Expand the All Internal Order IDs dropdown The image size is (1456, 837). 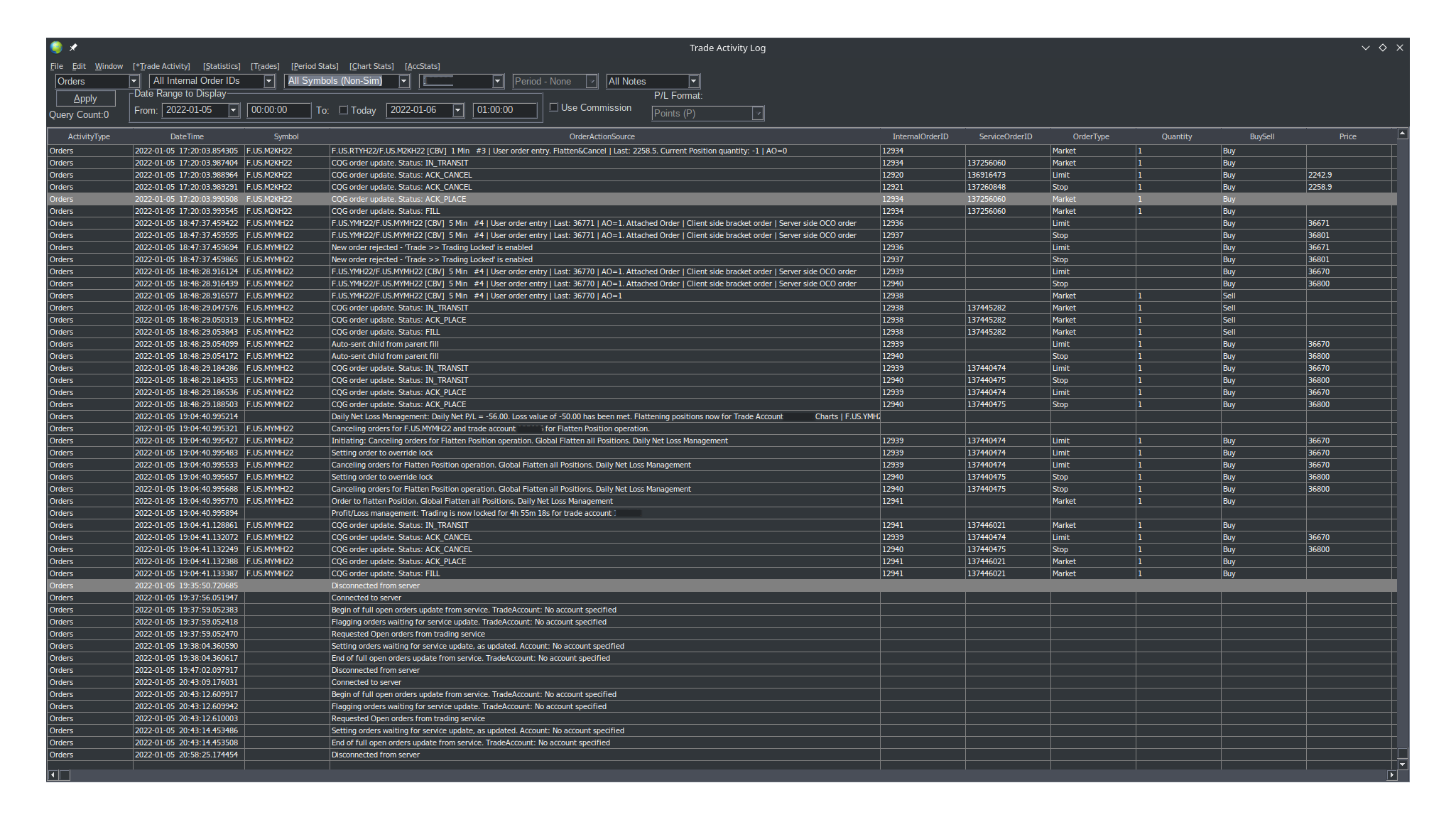[269, 81]
